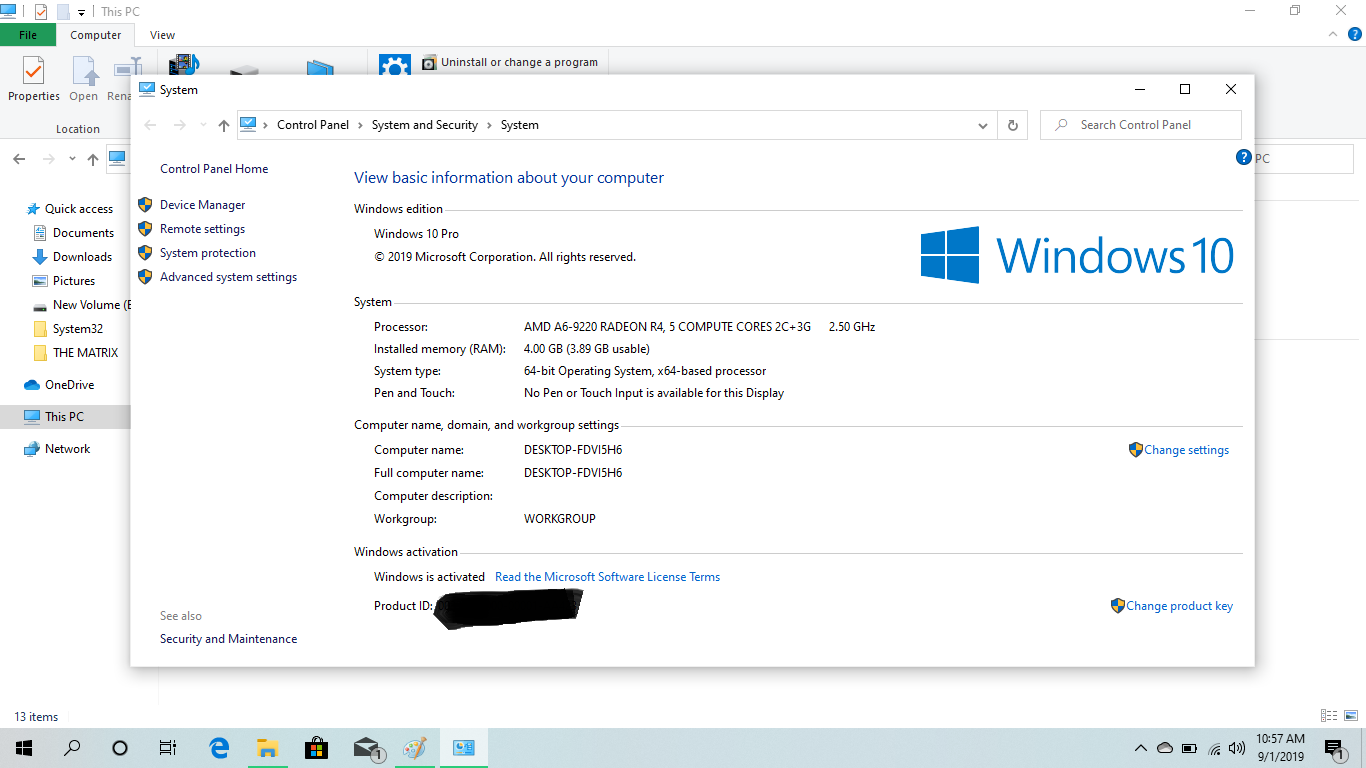This screenshot has width=1366, height=768.
Task: Go back in System window navigation
Action: [150, 125]
